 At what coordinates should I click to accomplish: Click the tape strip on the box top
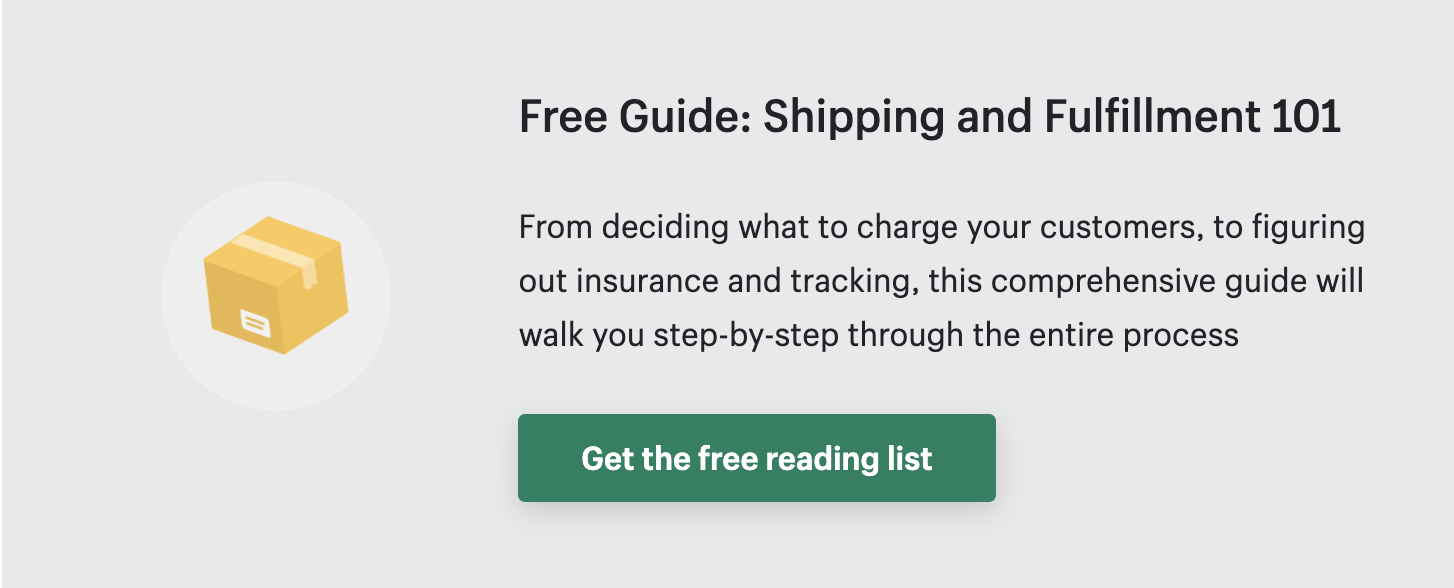(280, 253)
